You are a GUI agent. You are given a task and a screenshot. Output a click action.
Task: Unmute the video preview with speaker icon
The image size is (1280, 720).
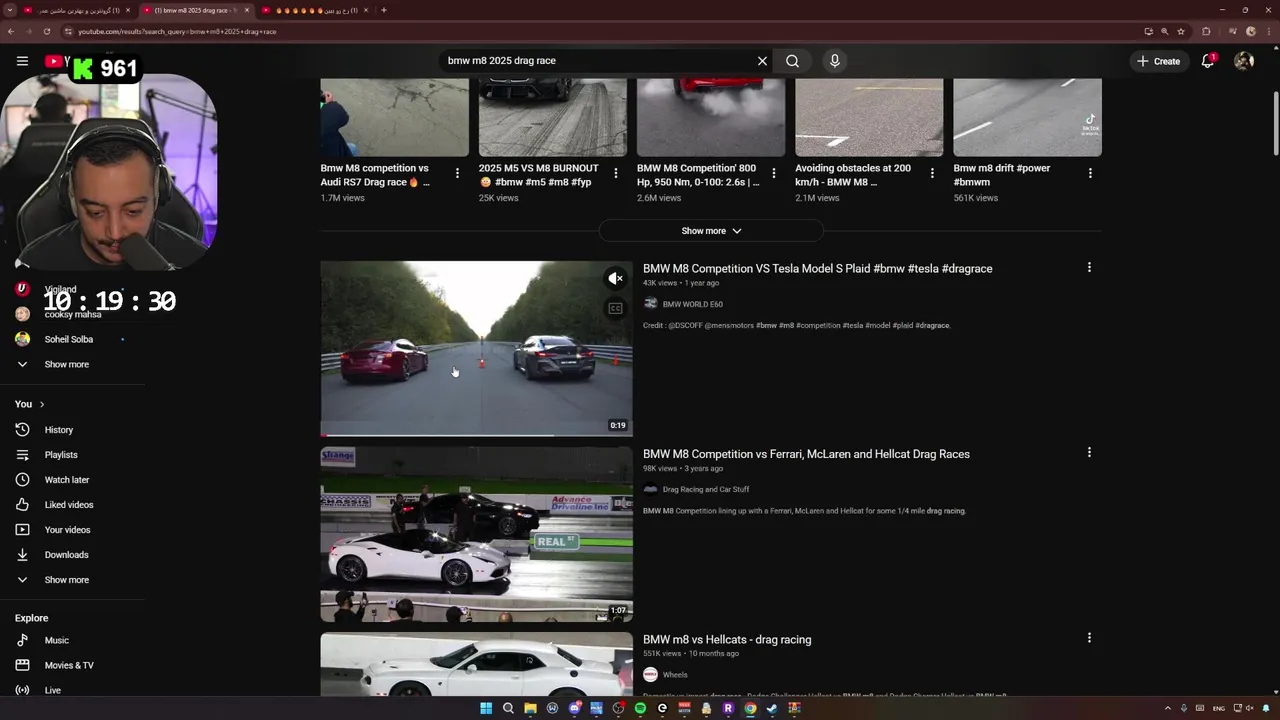pos(615,279)
